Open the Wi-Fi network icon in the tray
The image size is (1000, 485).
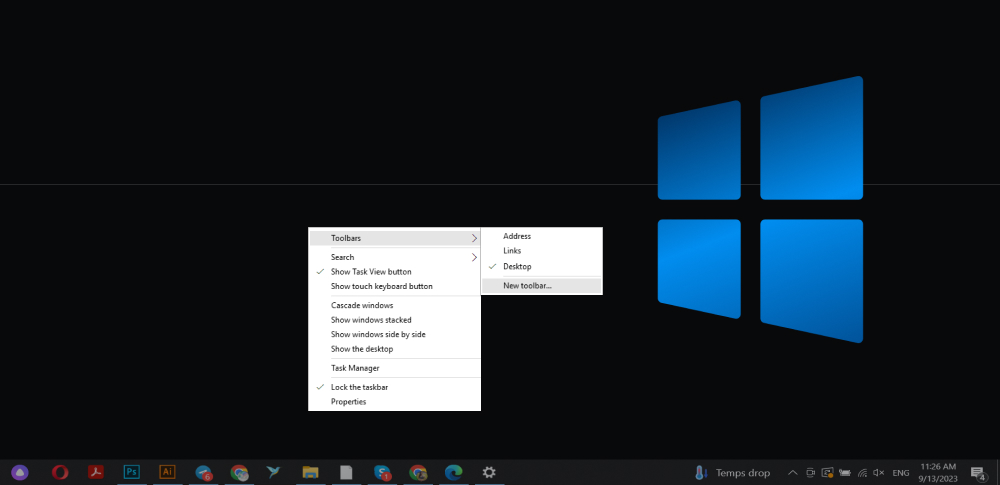pyautogui.click(x=862, y=473)
